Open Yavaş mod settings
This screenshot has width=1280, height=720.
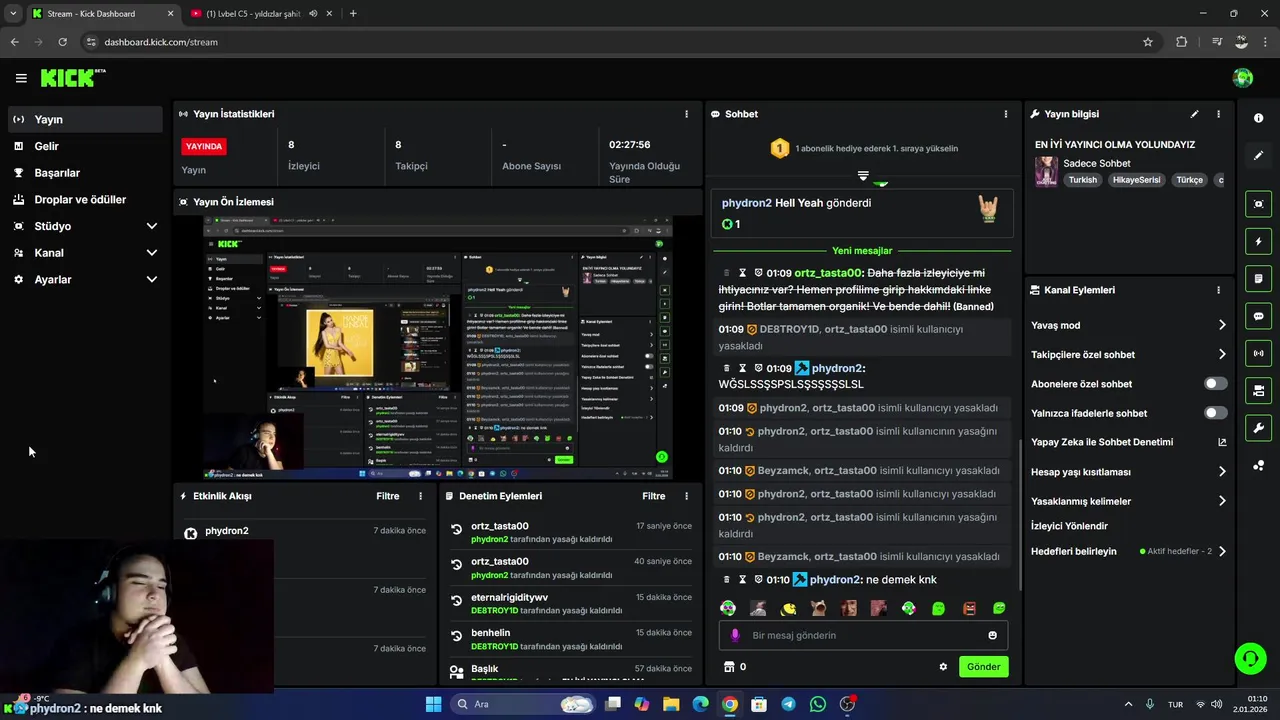[x=1129, y=325]
